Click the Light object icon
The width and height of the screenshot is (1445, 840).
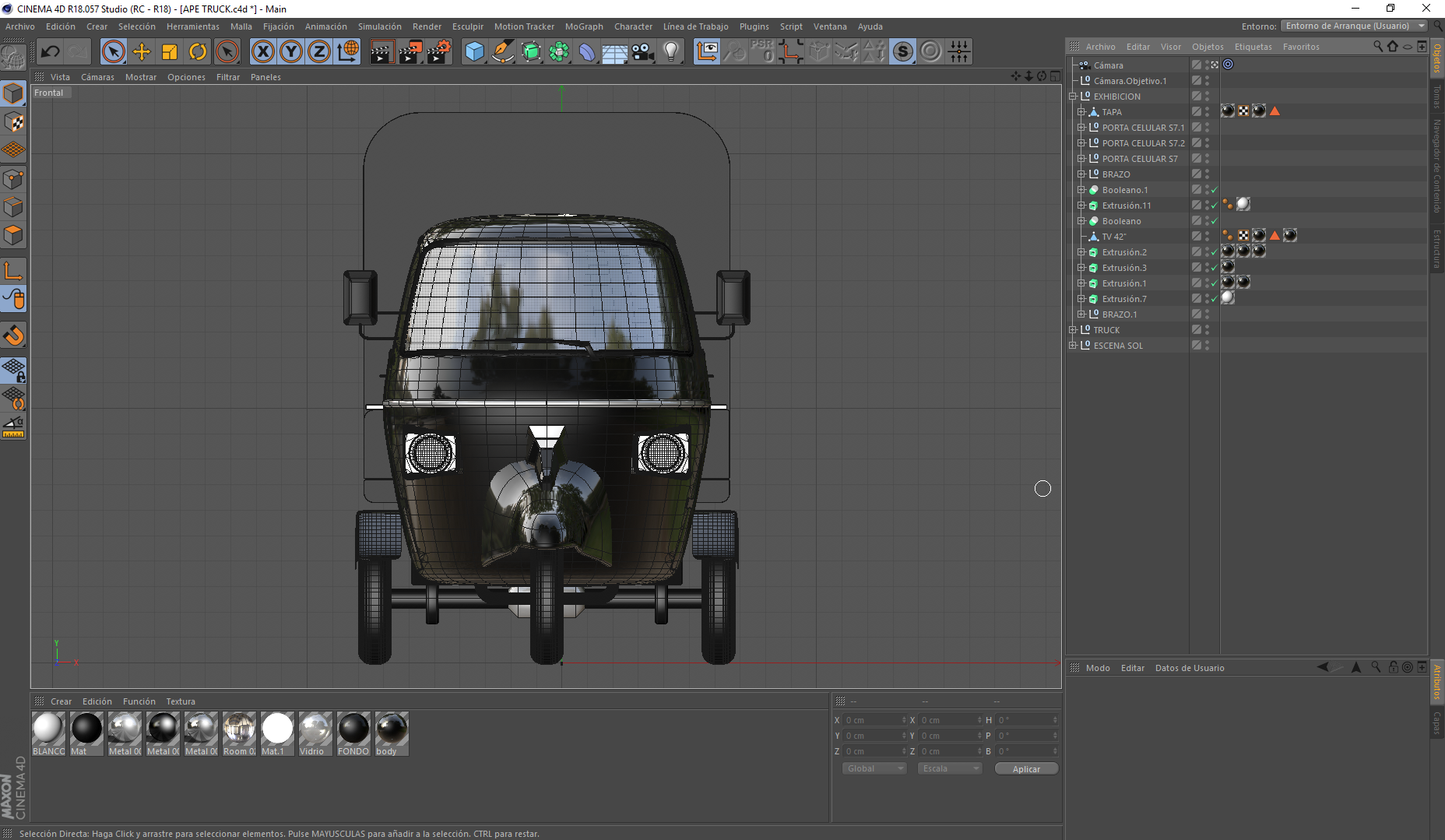coord(670,52)
